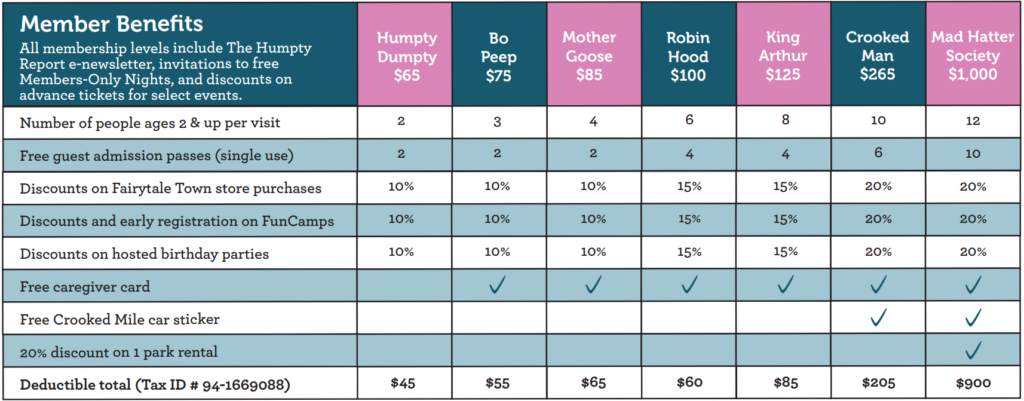Click Mad Hatter's $900 deductible total cell
The width and height of the screenshot is (1024, 401).
(x=973, y=383)
